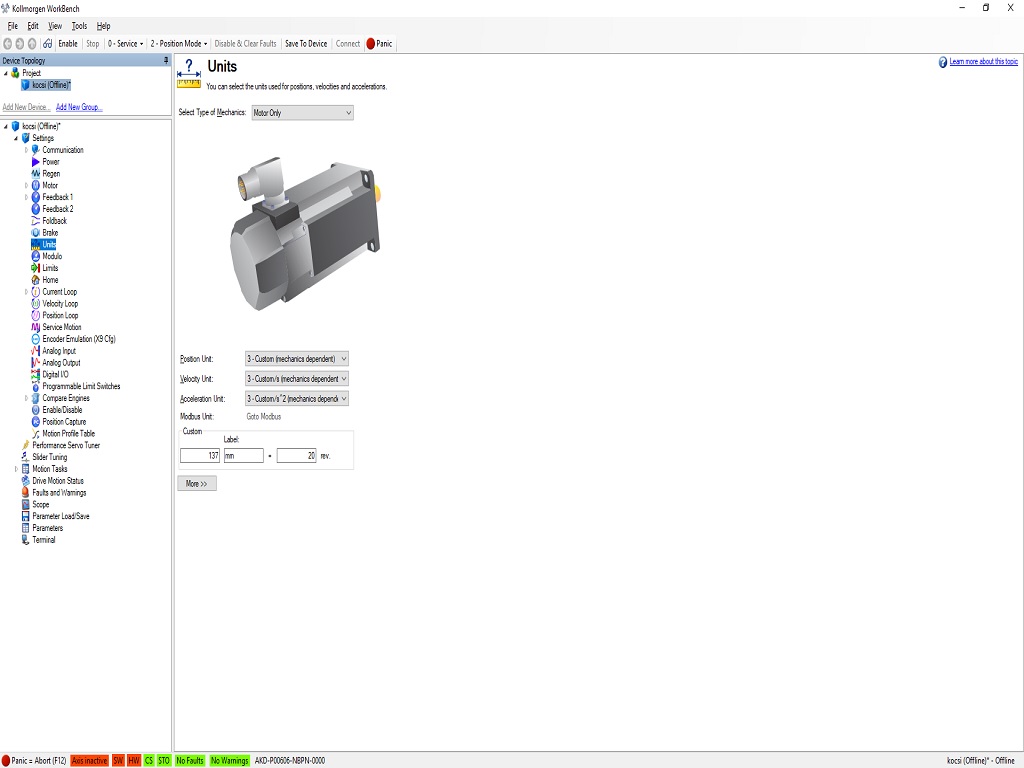Click the STO status indicator
This screenshot has height=768, width=1024.
coord(164,761)
